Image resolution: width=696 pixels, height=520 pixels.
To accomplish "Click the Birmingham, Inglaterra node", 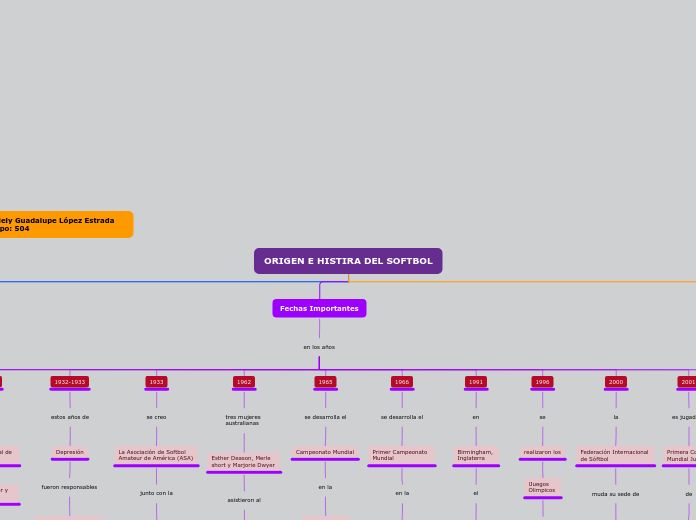I will (x=476, y=455).
